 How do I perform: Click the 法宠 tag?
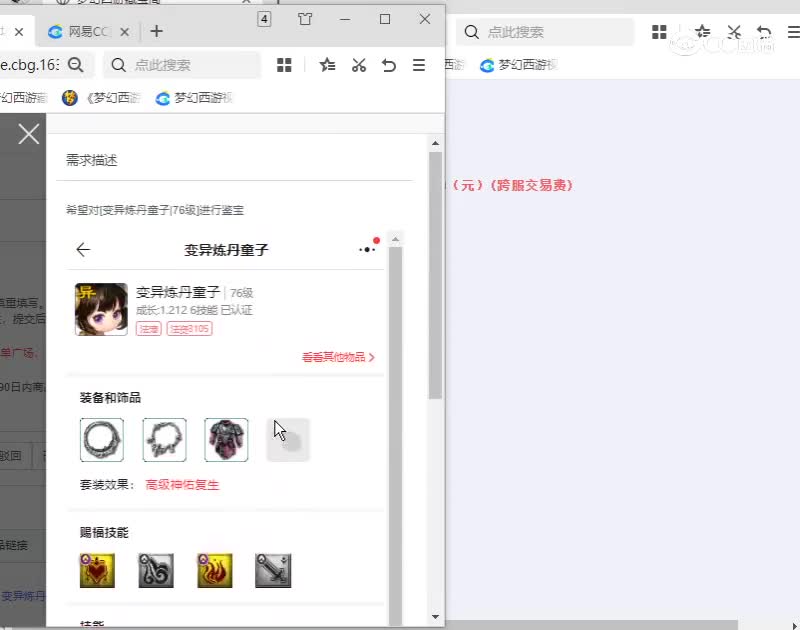148,329
